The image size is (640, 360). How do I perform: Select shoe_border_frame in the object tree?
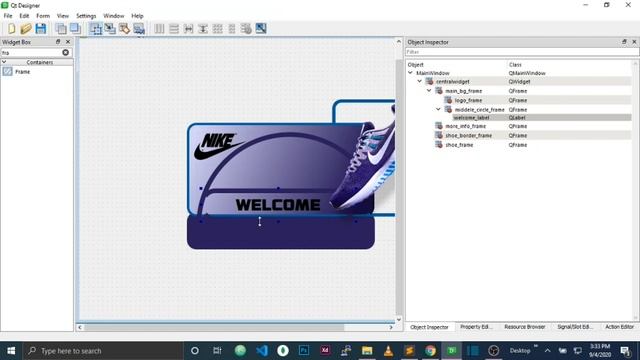(x=469, y=136)
